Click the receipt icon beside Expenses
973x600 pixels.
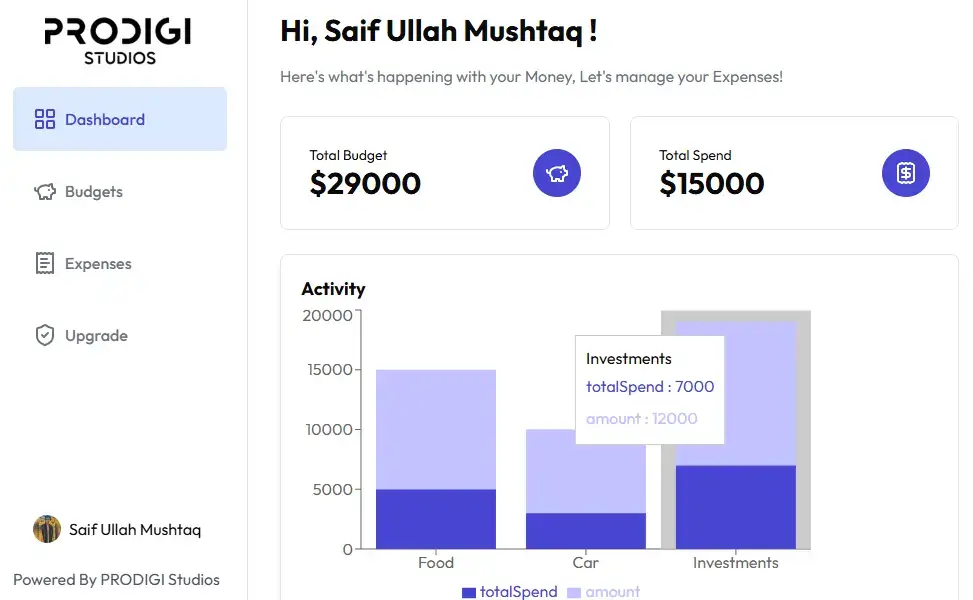pyautogui.click(x=45, y=263)
